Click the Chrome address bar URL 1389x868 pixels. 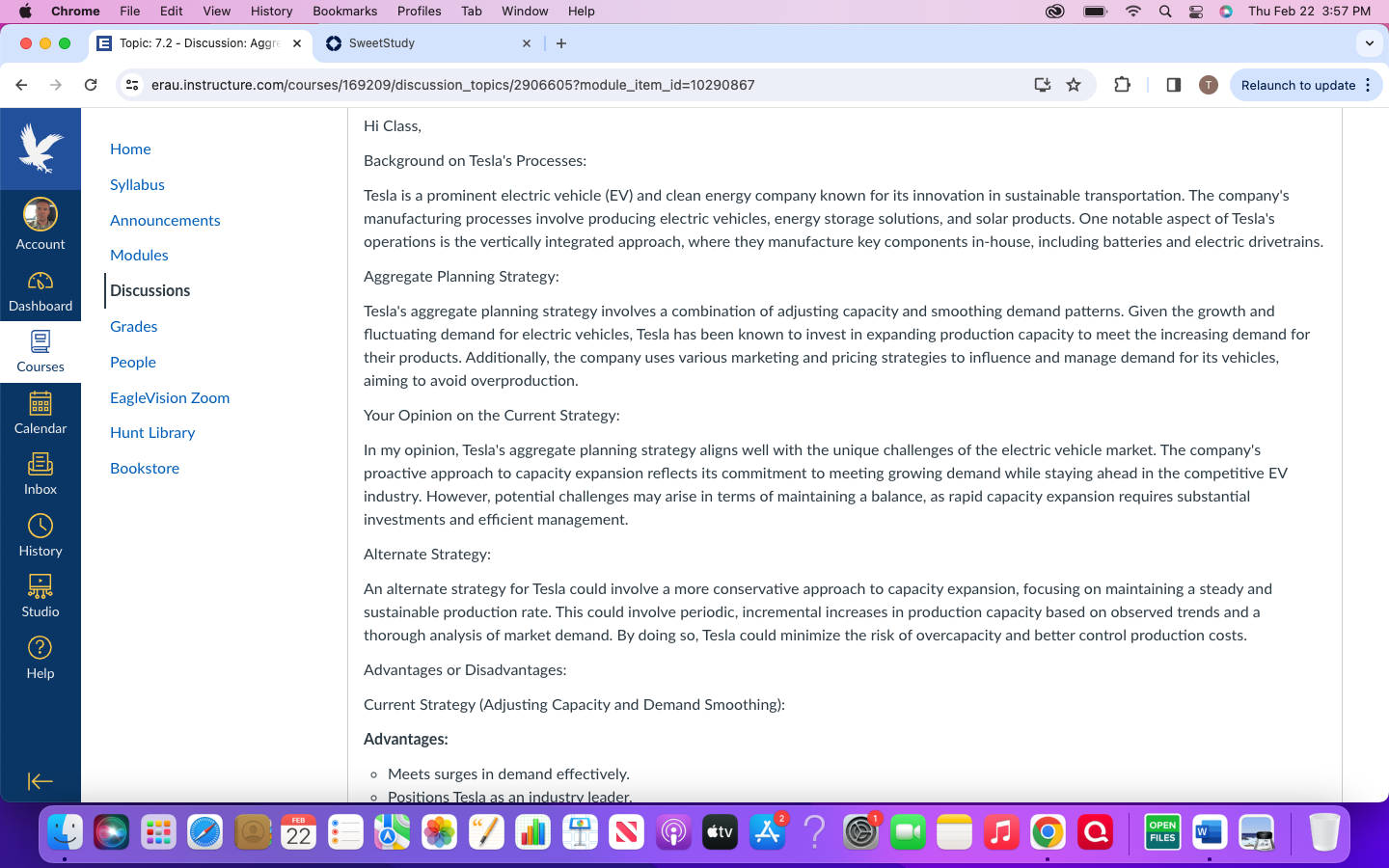click(453, 85)
